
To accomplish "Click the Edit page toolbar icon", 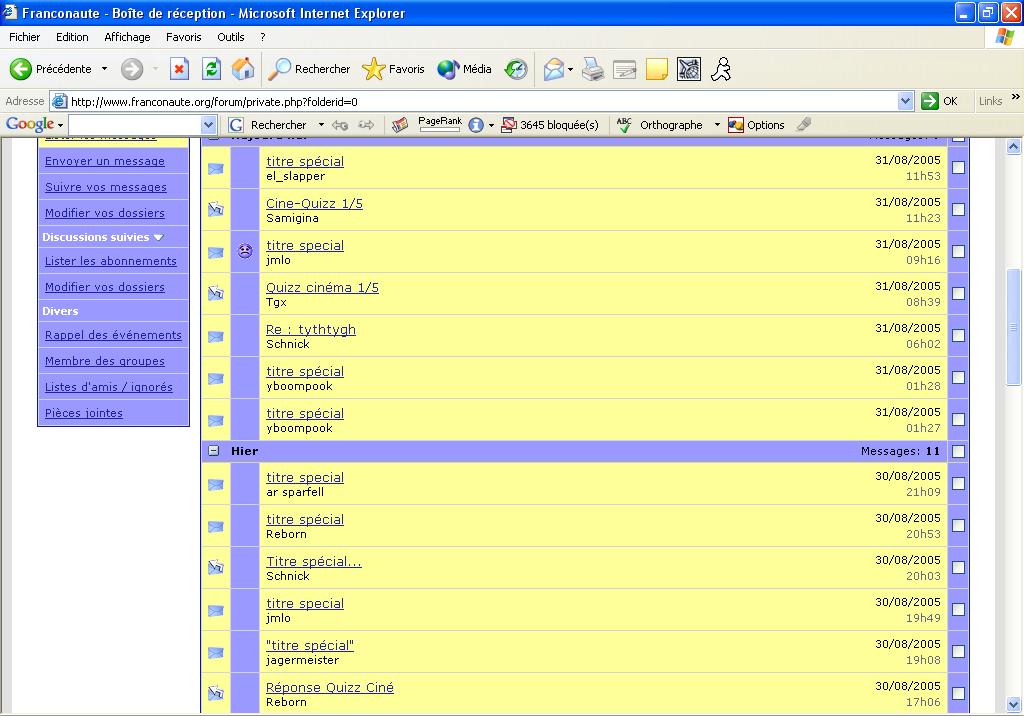I will tap(624, 69).
